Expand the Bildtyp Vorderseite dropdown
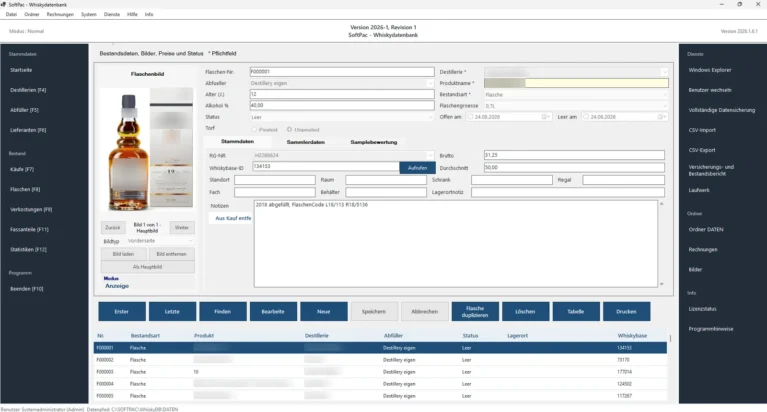This screenshot has width=767, height=412. coord(190,241)
